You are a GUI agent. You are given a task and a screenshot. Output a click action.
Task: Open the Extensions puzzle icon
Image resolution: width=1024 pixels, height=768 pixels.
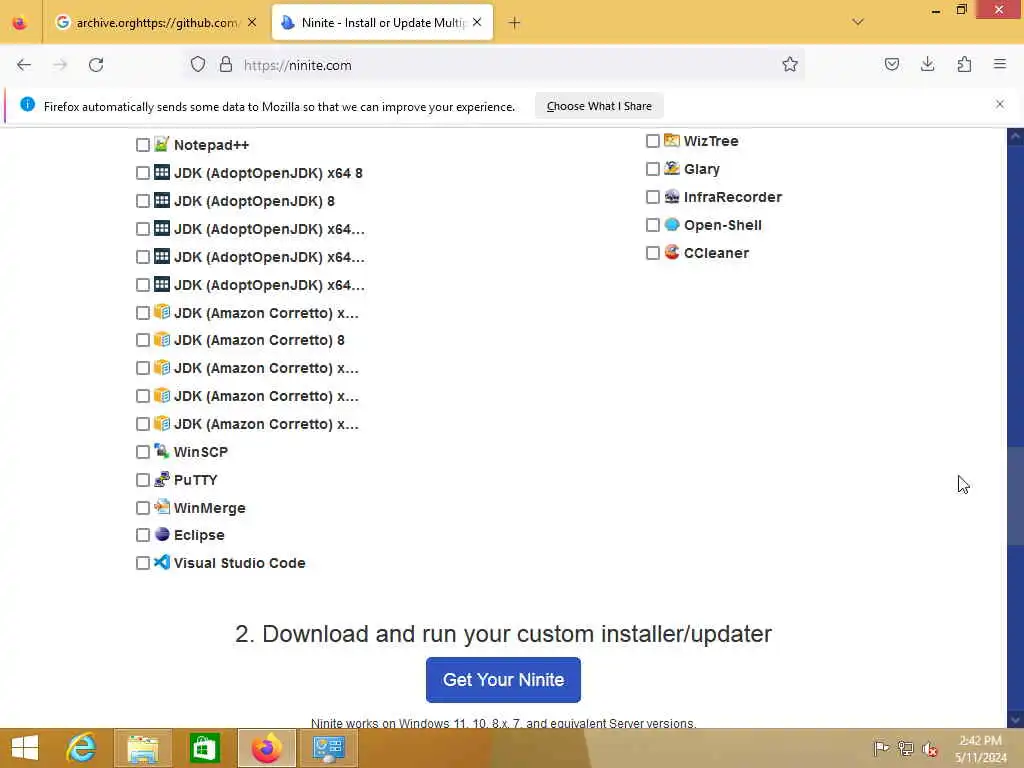coord(964,64)
